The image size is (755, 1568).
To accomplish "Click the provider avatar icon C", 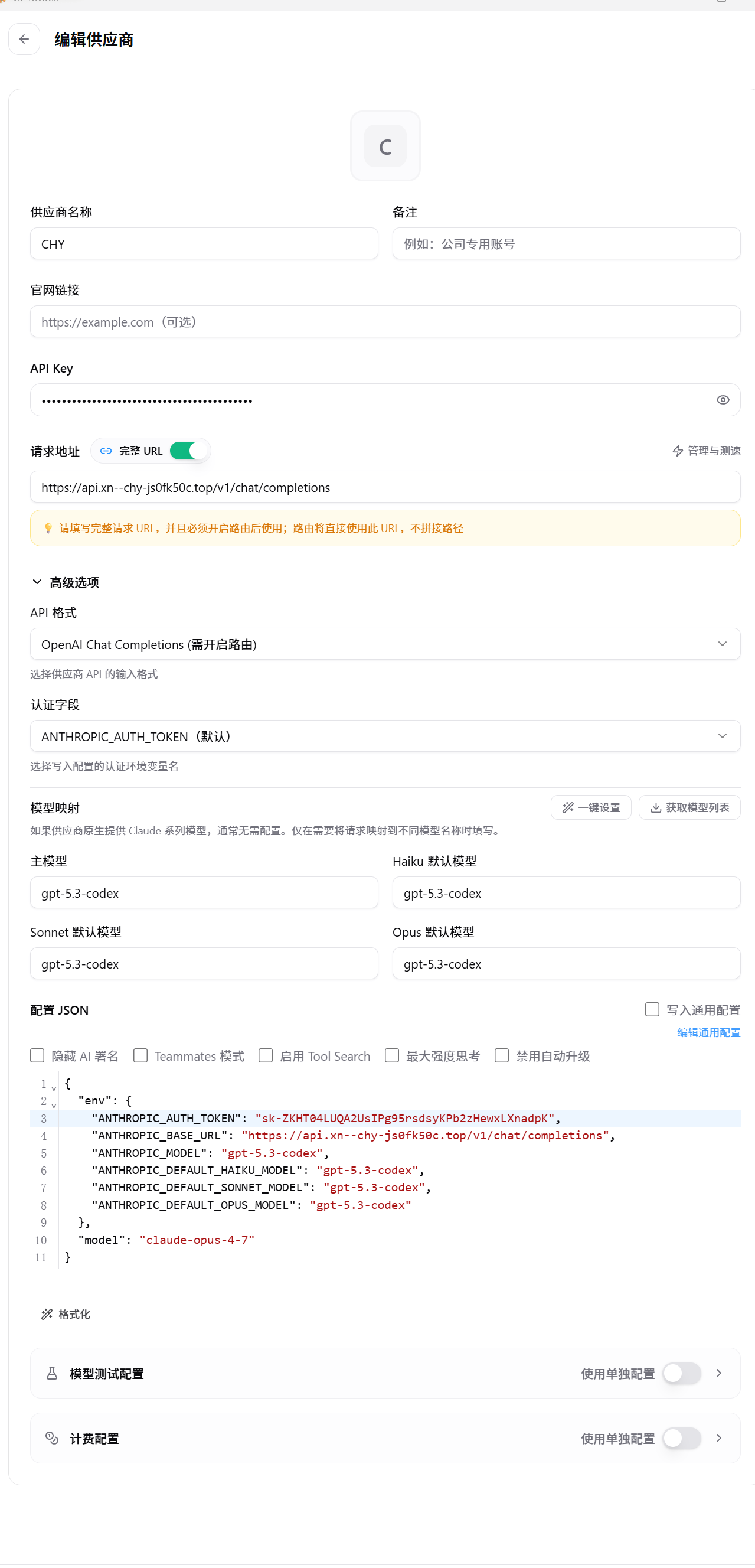I will (385, 146).
